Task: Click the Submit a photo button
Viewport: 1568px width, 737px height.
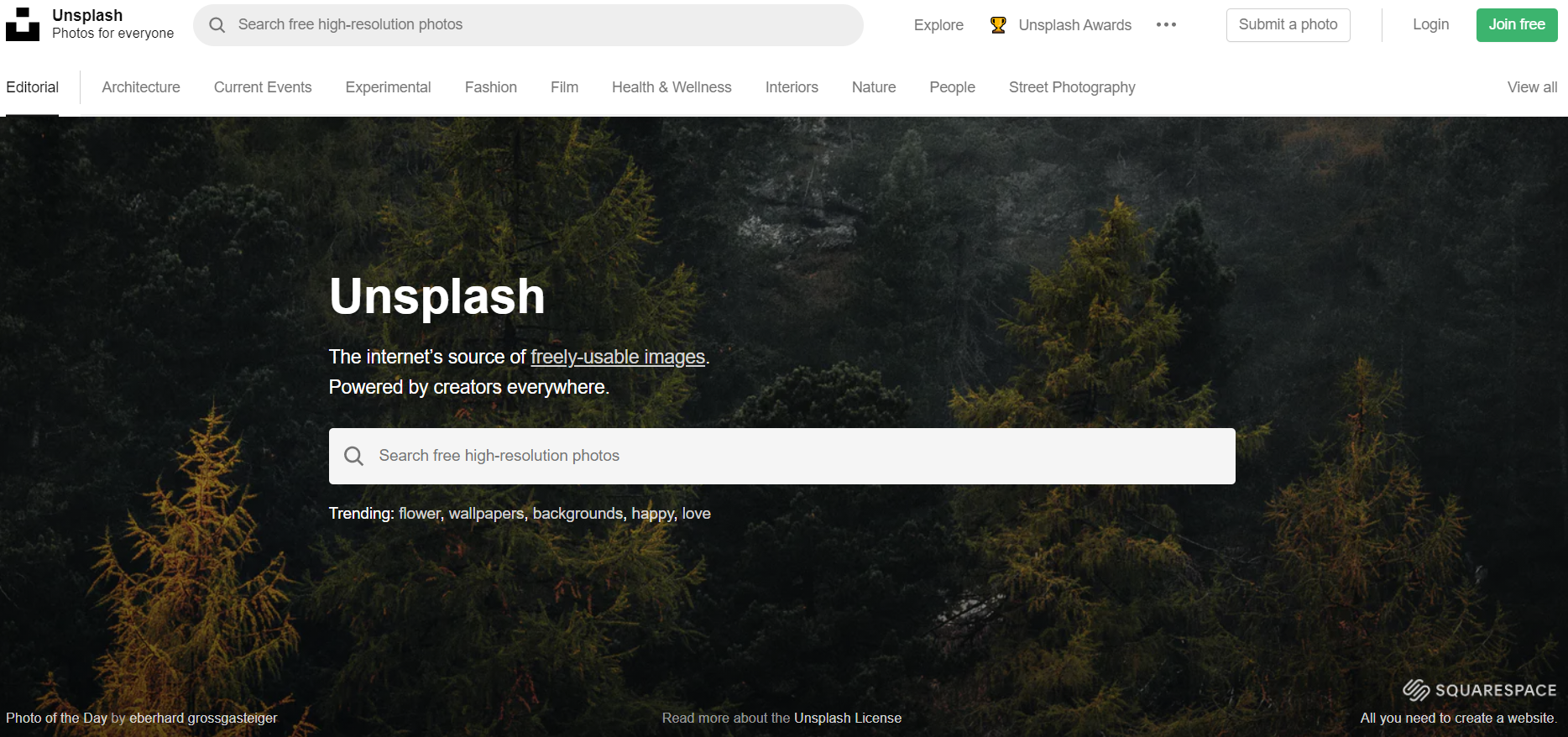Action: [1288, 25]
